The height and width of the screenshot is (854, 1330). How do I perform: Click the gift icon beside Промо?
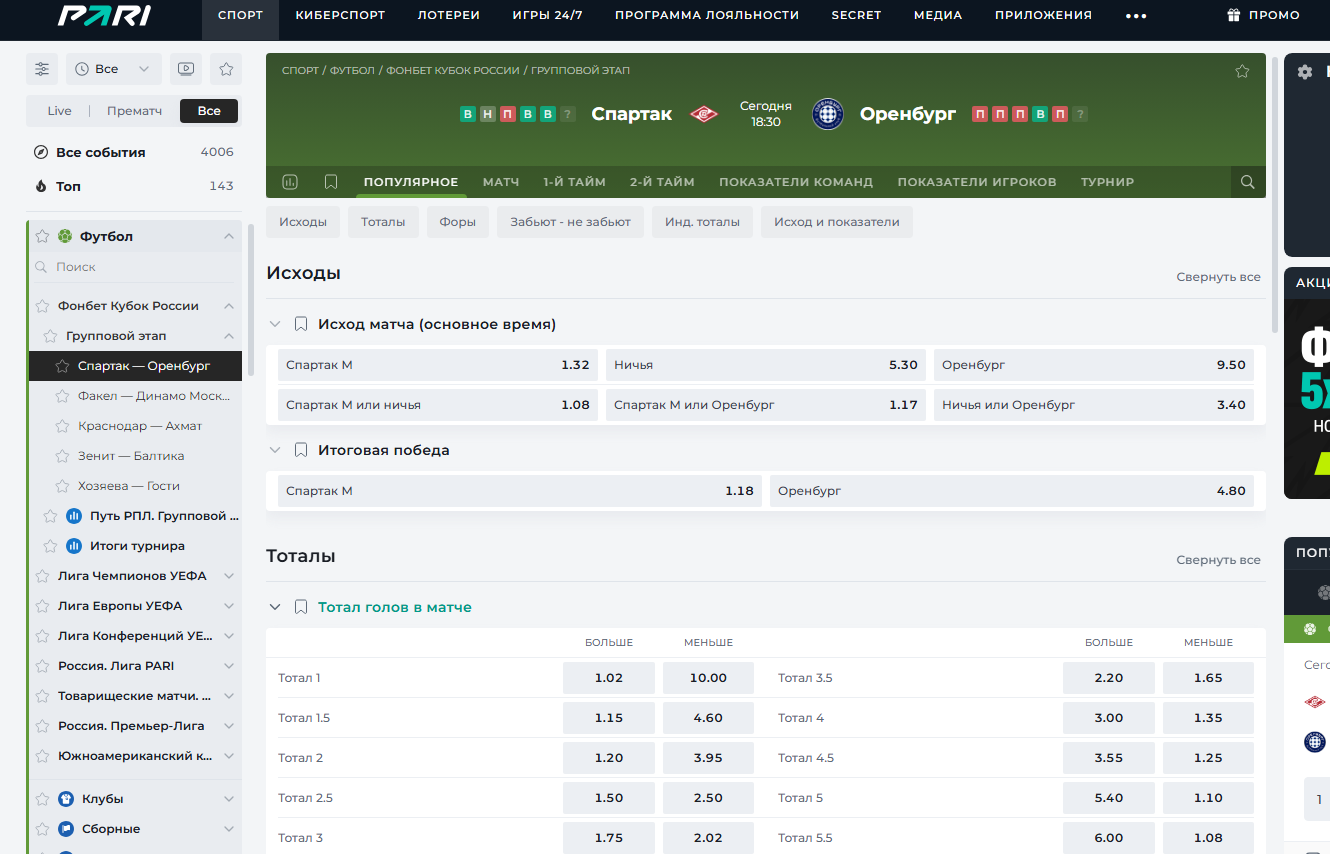1234,15
